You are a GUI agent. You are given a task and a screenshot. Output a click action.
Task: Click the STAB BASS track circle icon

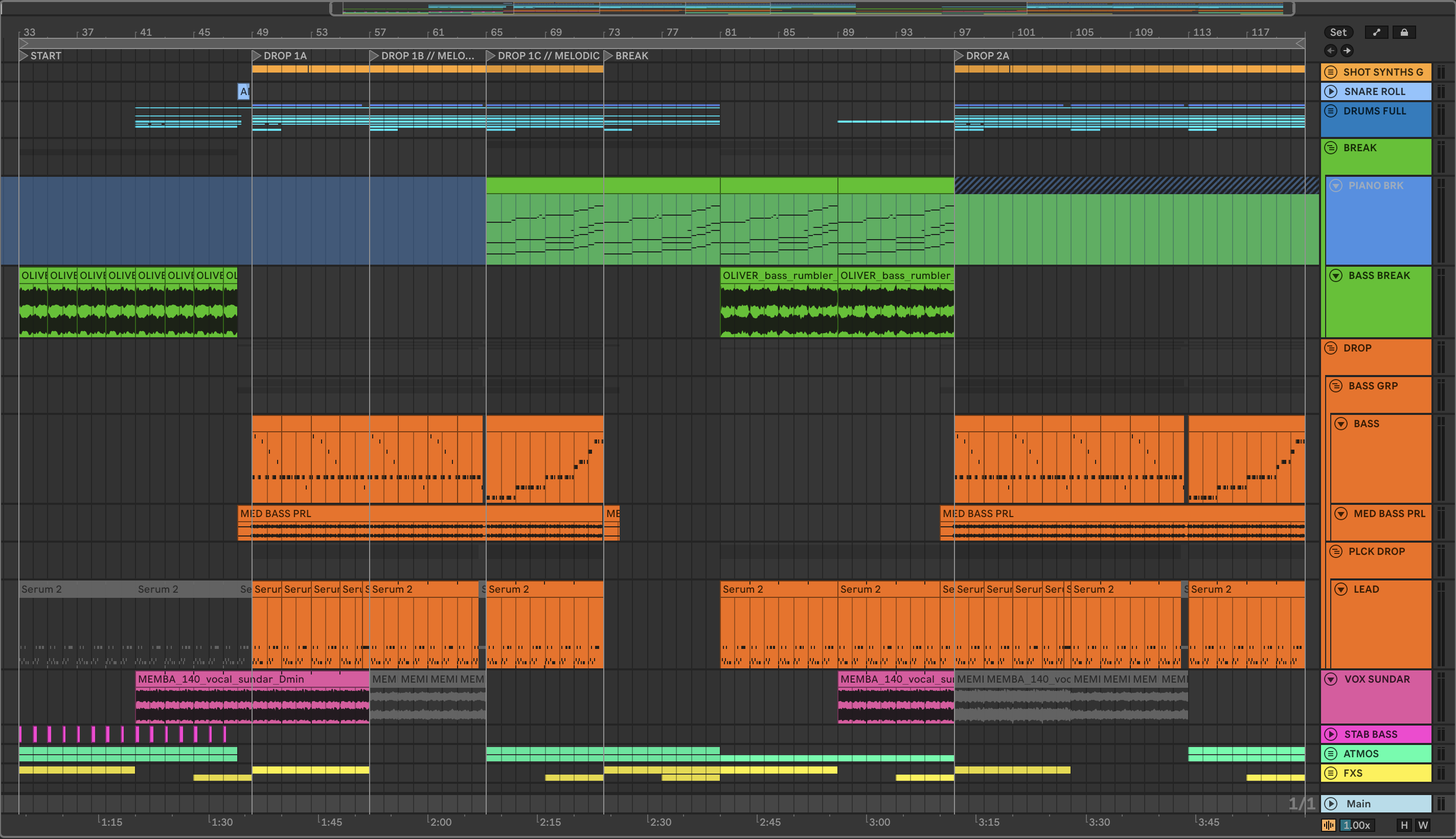[1331, 734]
